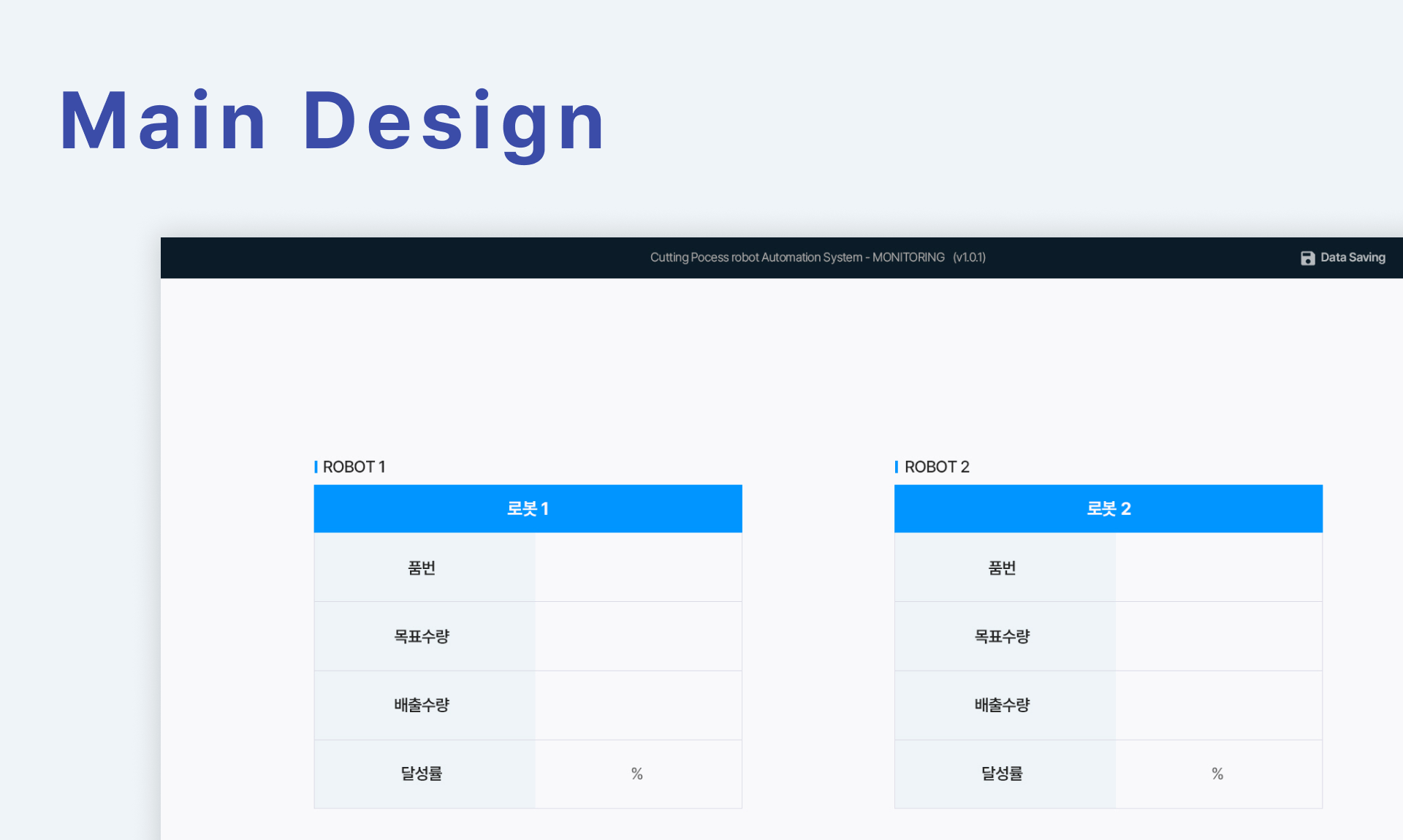Click the 품번 value field for Robot 1
This screenshot has width=1403, height=840.
(638, 568)
